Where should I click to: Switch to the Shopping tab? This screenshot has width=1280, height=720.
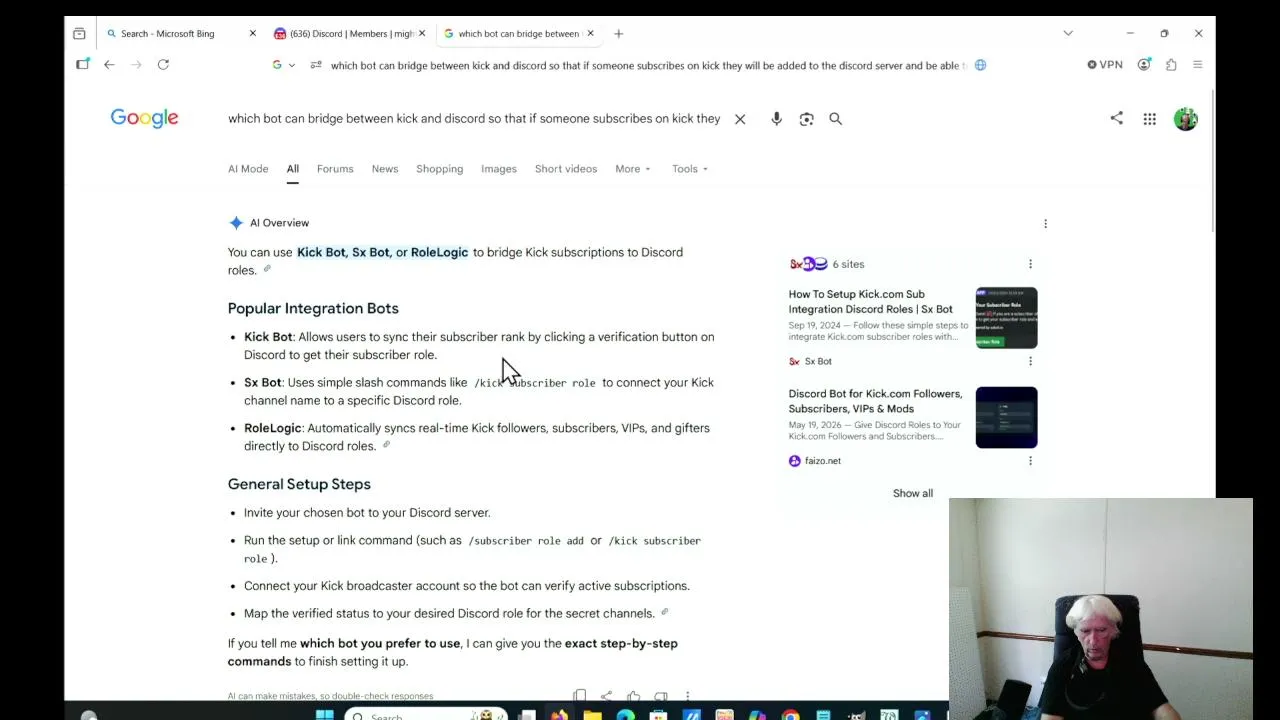[440, 169]
